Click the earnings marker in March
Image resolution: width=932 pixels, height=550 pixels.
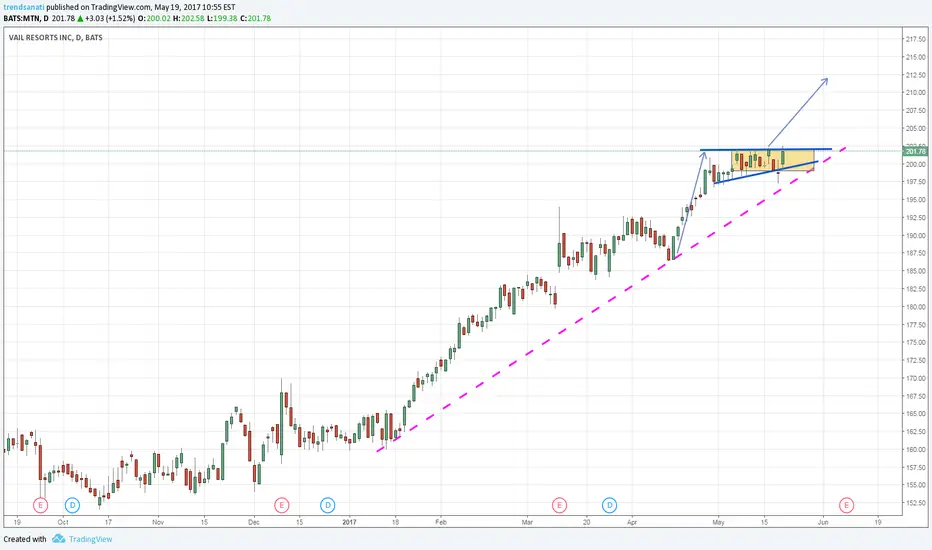pyautogui.click(x=559, y=505)
